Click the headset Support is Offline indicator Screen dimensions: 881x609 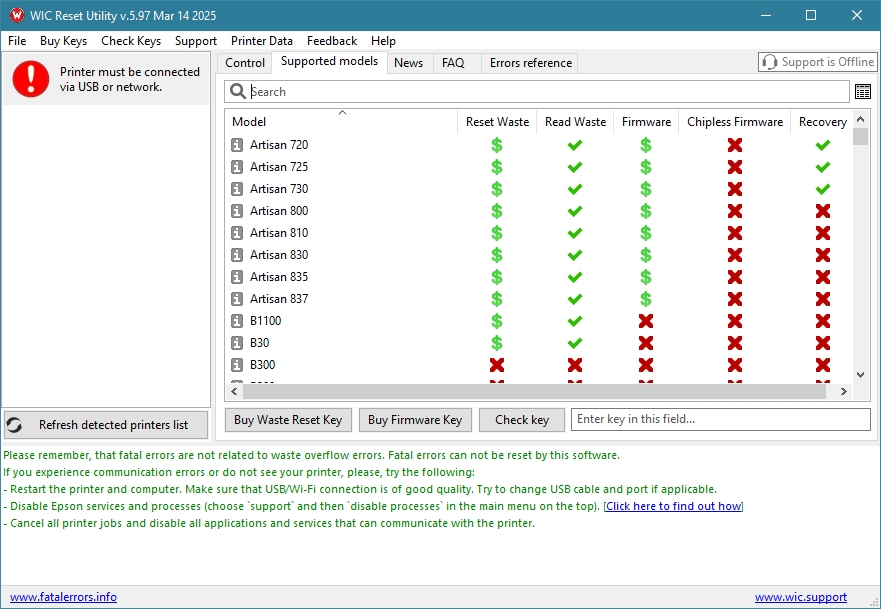tap(816, 62)
